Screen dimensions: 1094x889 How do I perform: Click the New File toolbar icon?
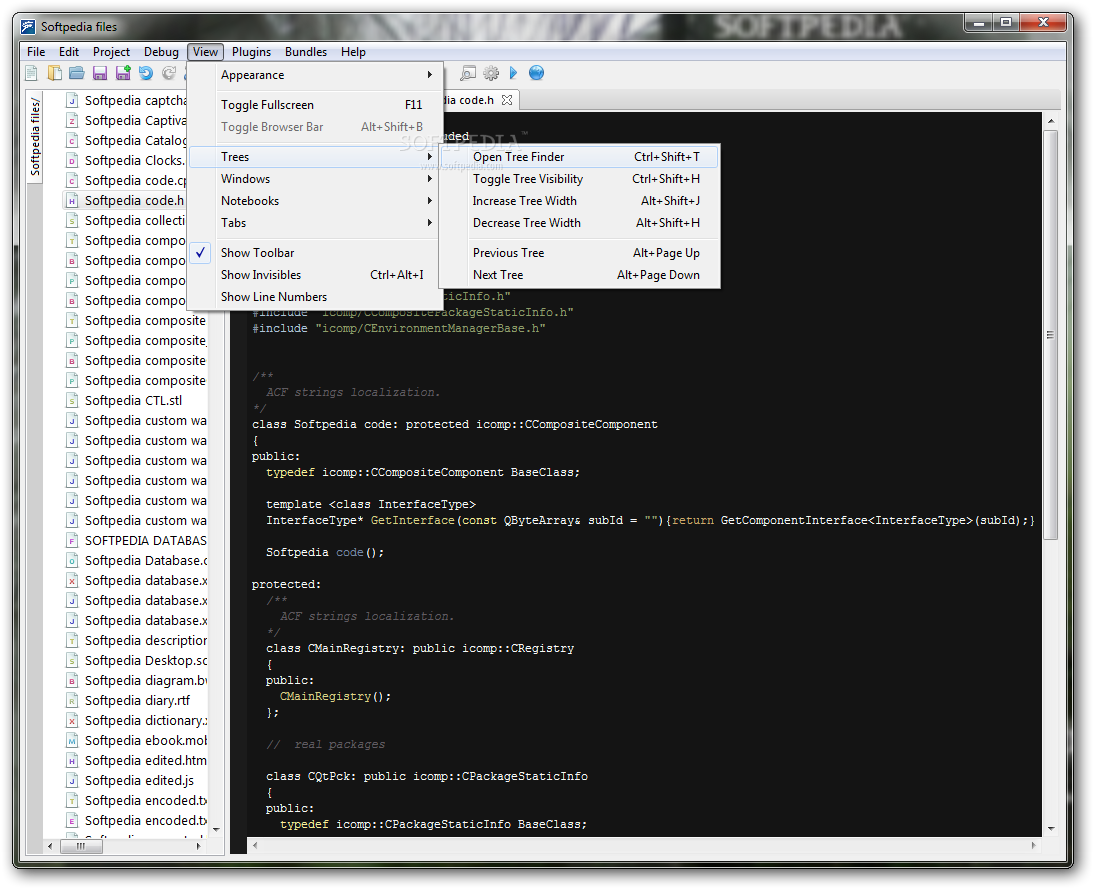31,73
